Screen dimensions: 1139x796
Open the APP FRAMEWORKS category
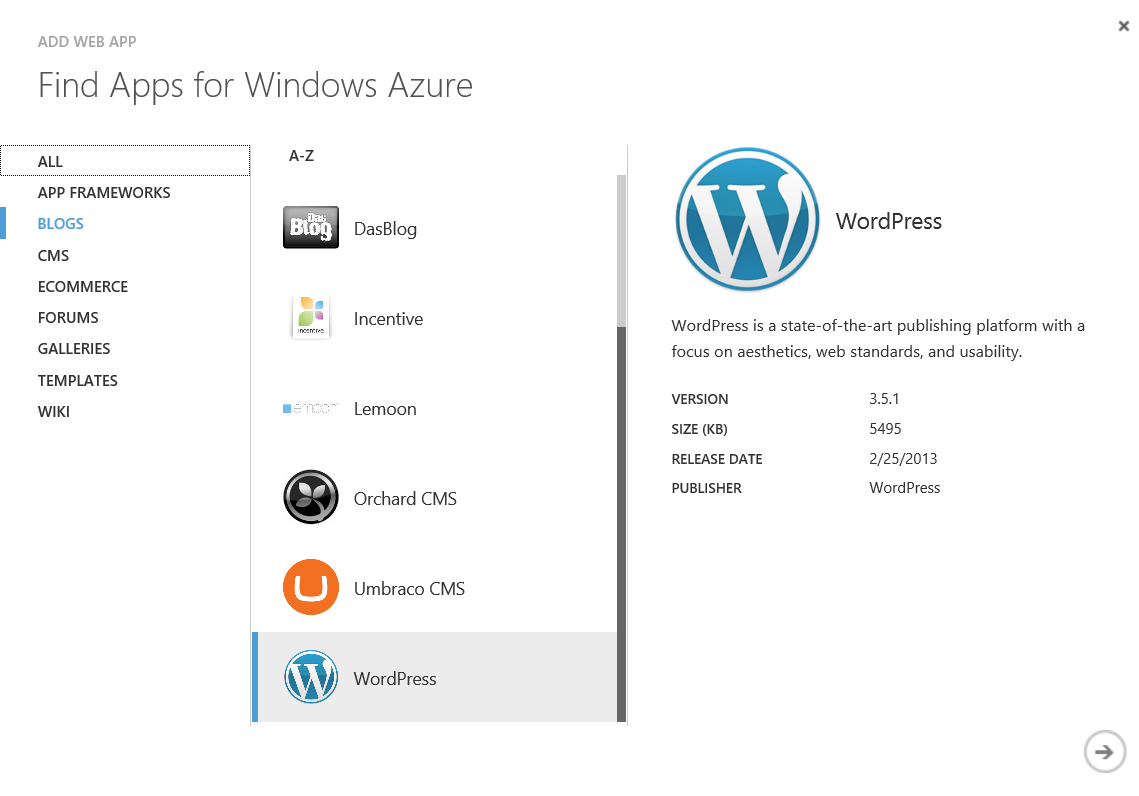[103, 192]
